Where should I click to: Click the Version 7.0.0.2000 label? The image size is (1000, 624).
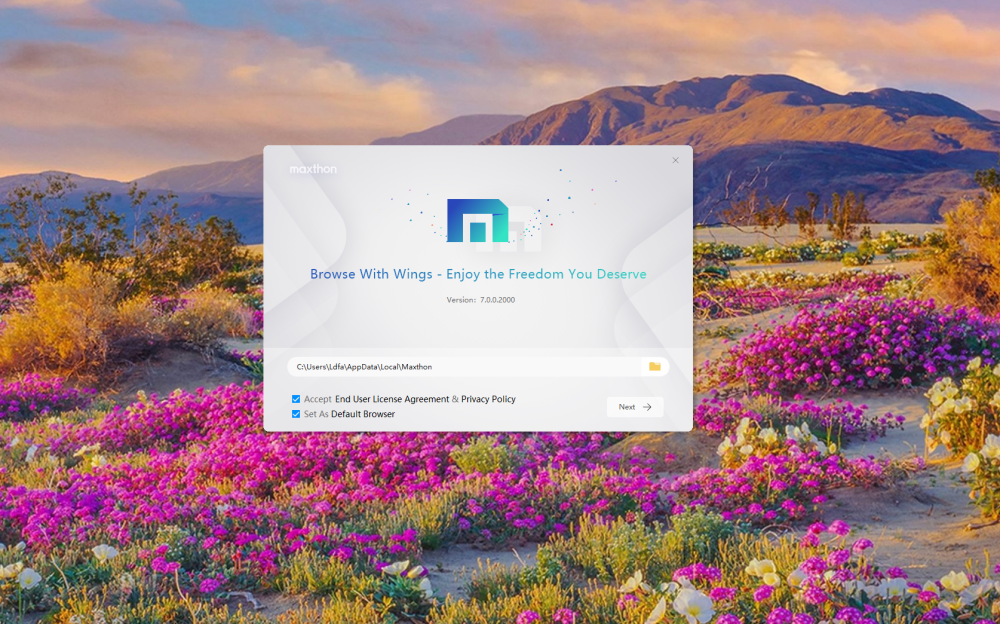(x=480, y=300)
